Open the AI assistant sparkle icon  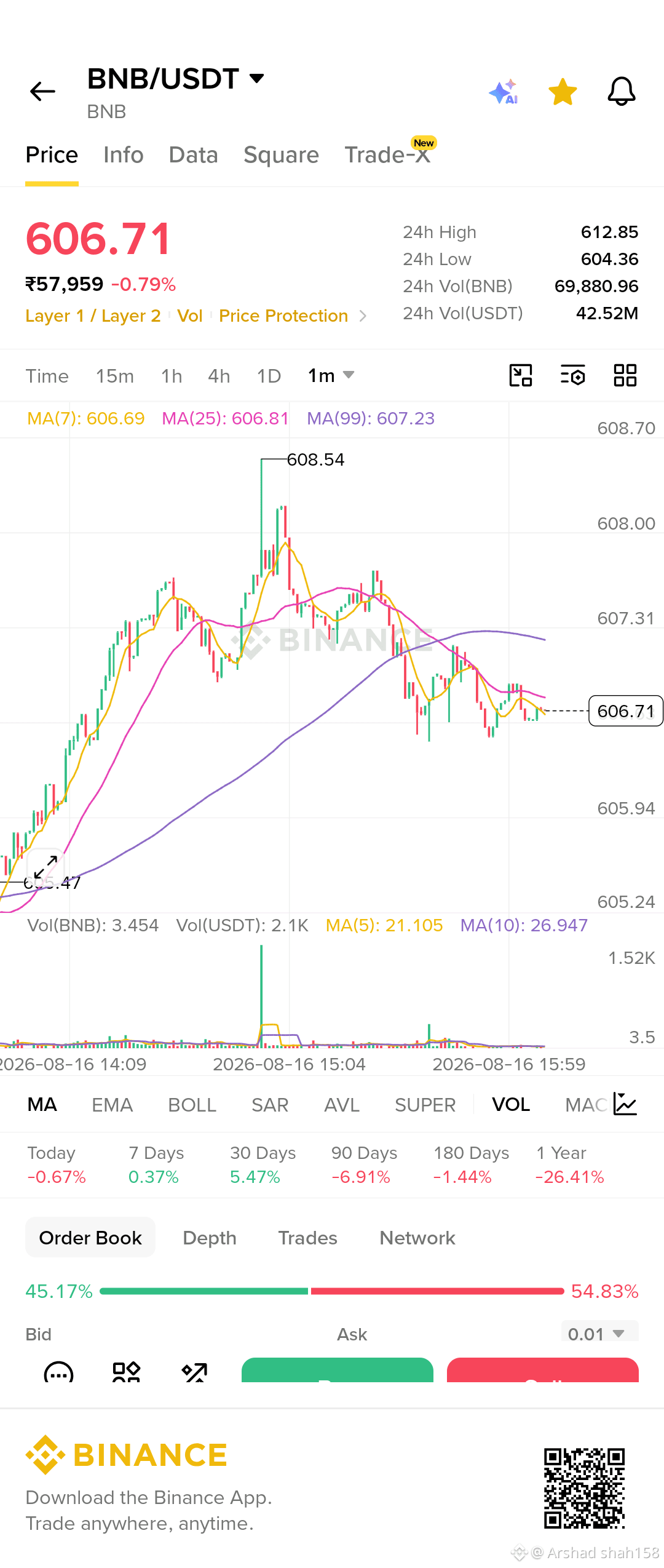coord(504,92)
